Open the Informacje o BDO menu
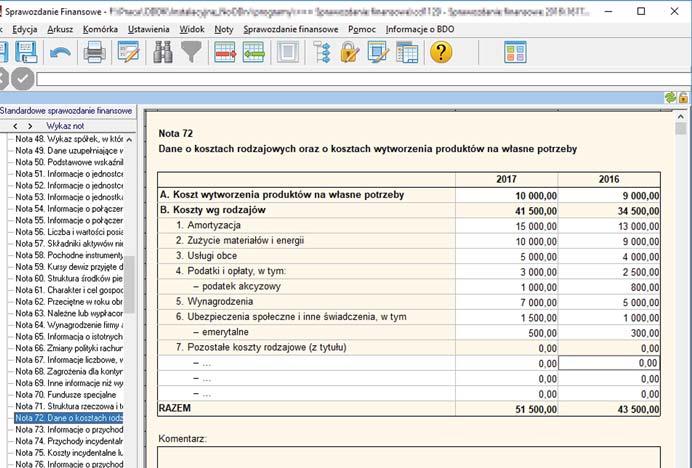692x468 pixels. tap(420, 29)
